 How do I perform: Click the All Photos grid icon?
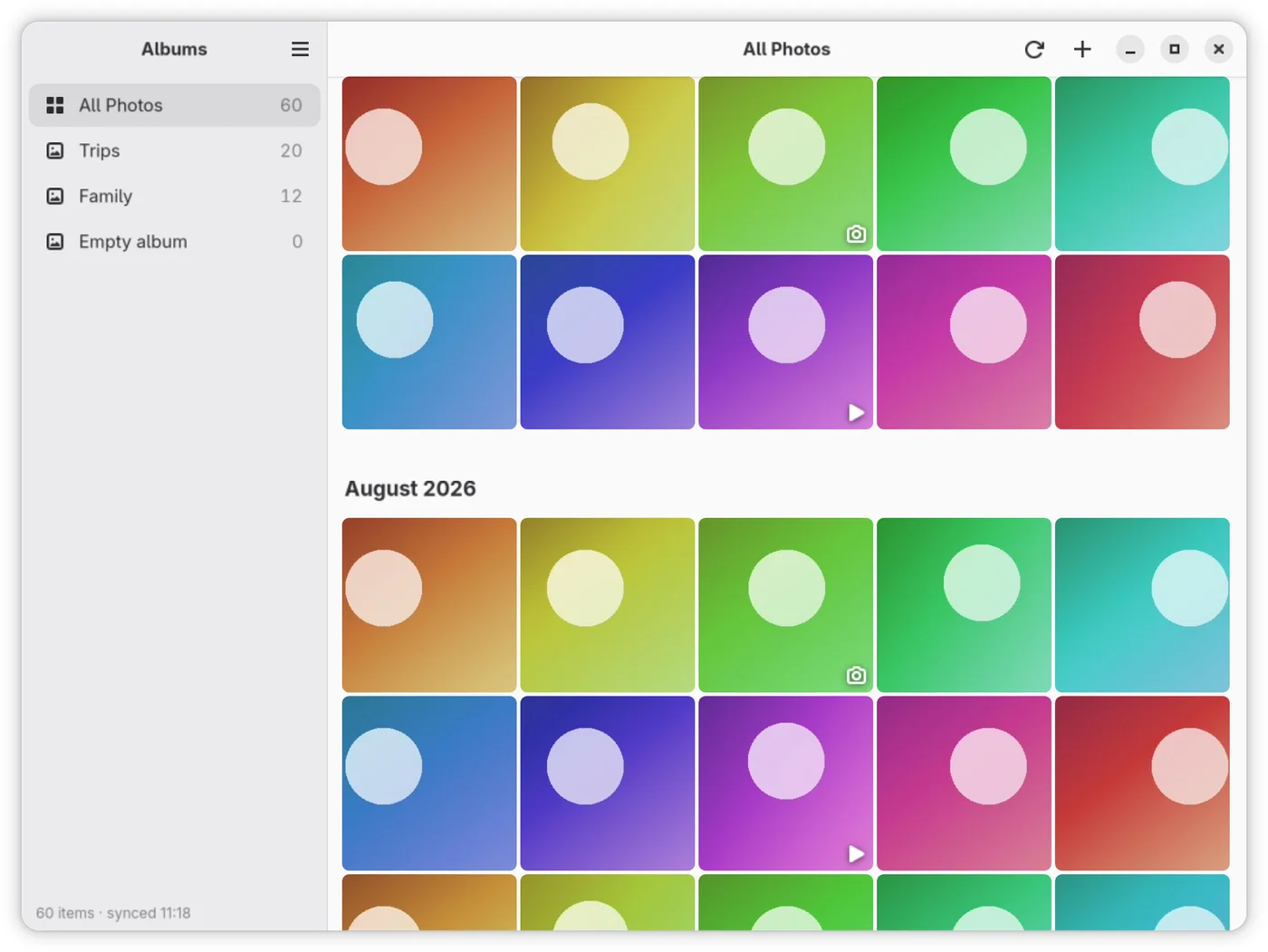click(55, 105)
